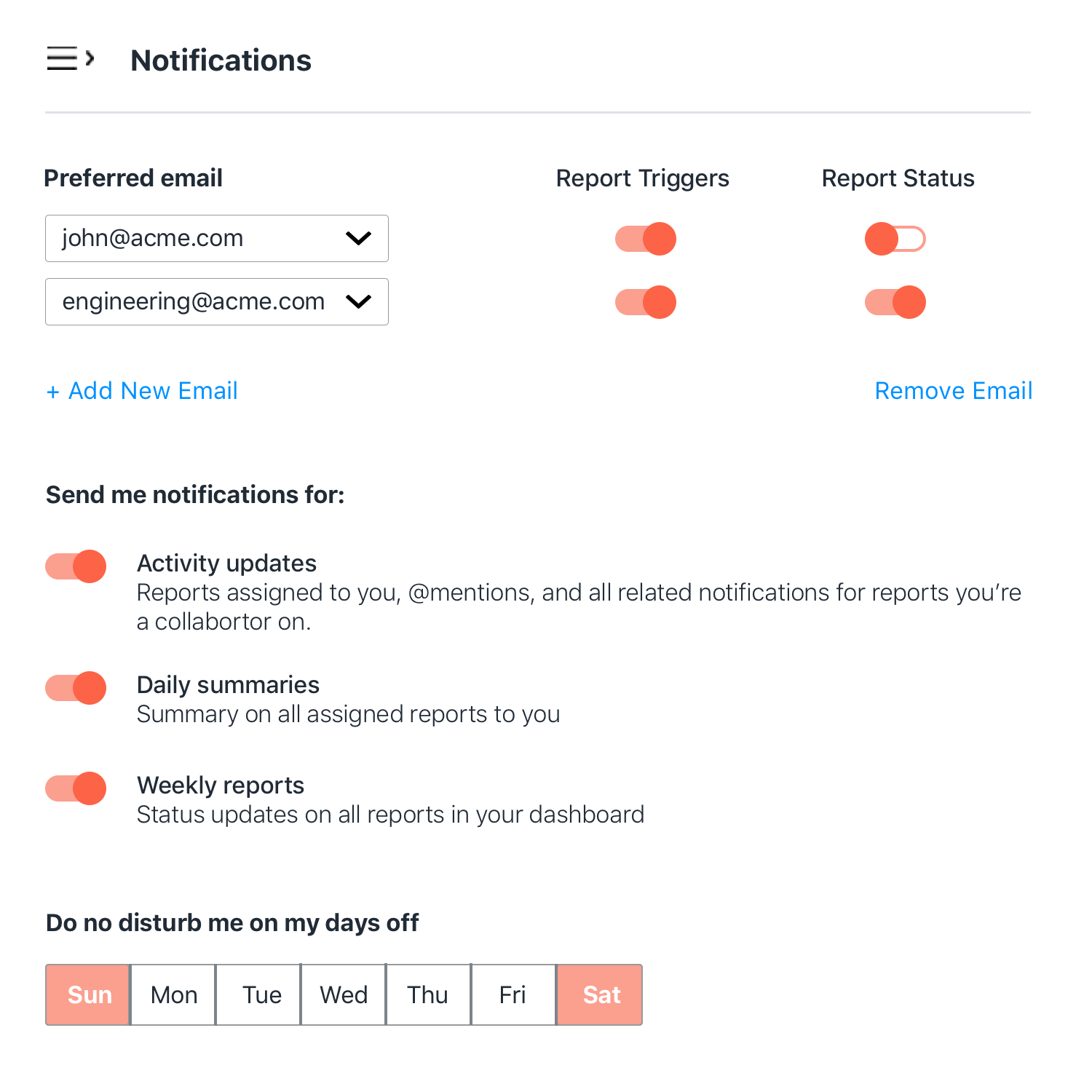Disable Report Status for engineering@acme.com

coord(895,302)
